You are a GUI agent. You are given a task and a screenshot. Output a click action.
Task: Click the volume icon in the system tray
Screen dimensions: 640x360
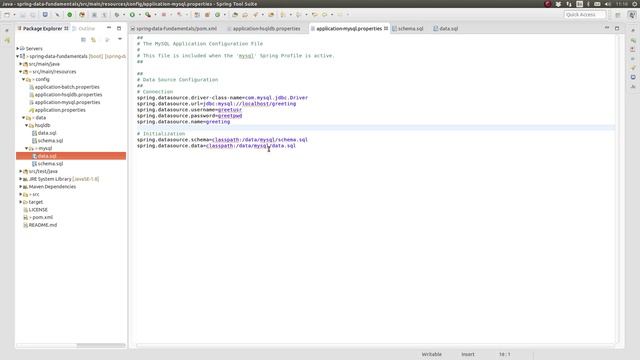tap(608, 4)
